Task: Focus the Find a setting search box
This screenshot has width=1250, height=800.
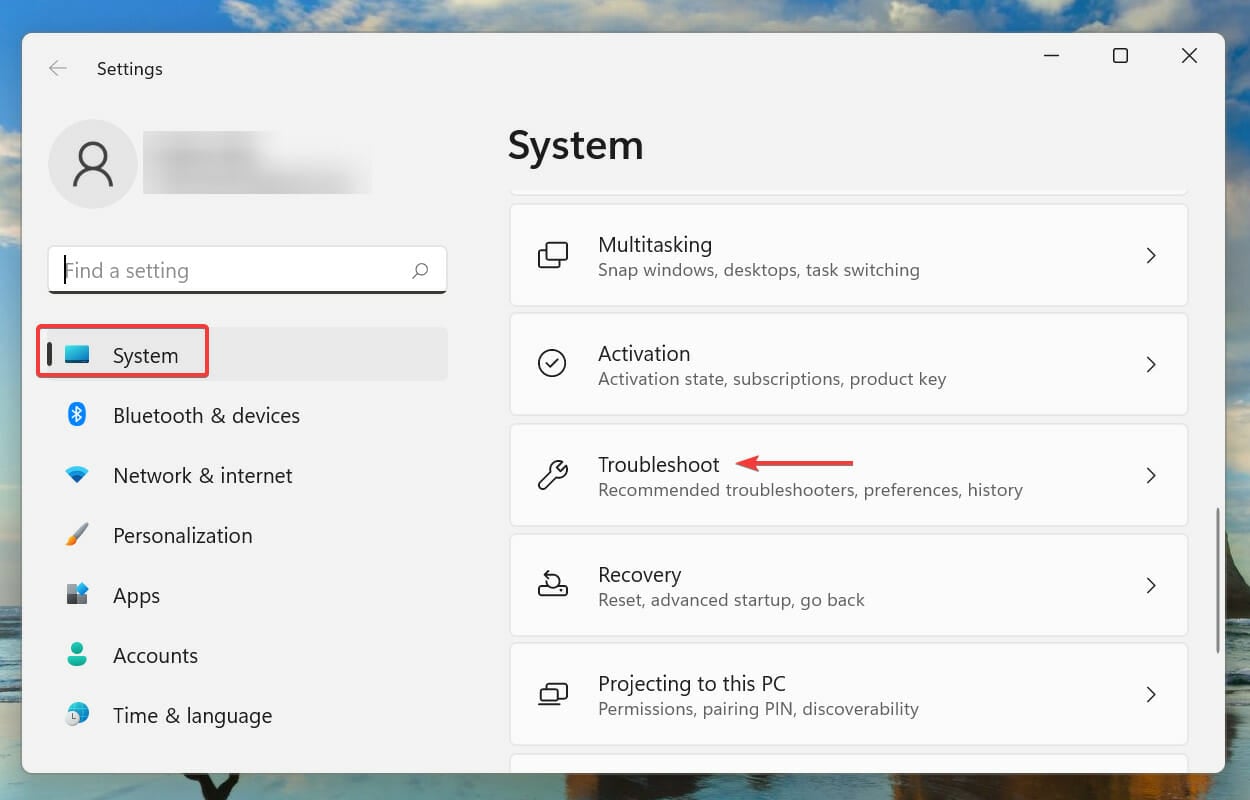Action: tap(247, 270)
